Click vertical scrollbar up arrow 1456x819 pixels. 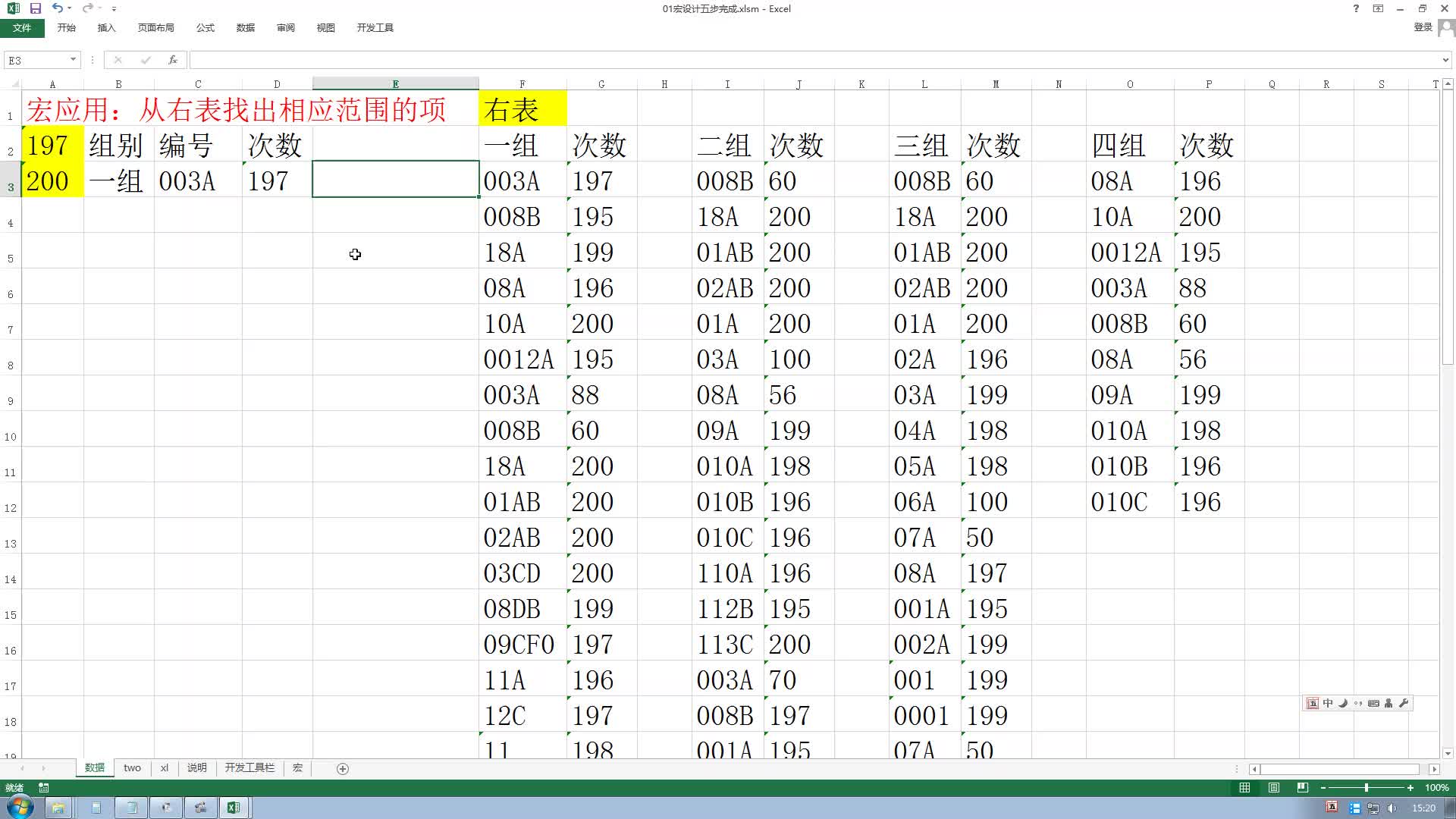(x=1448, y=83)
